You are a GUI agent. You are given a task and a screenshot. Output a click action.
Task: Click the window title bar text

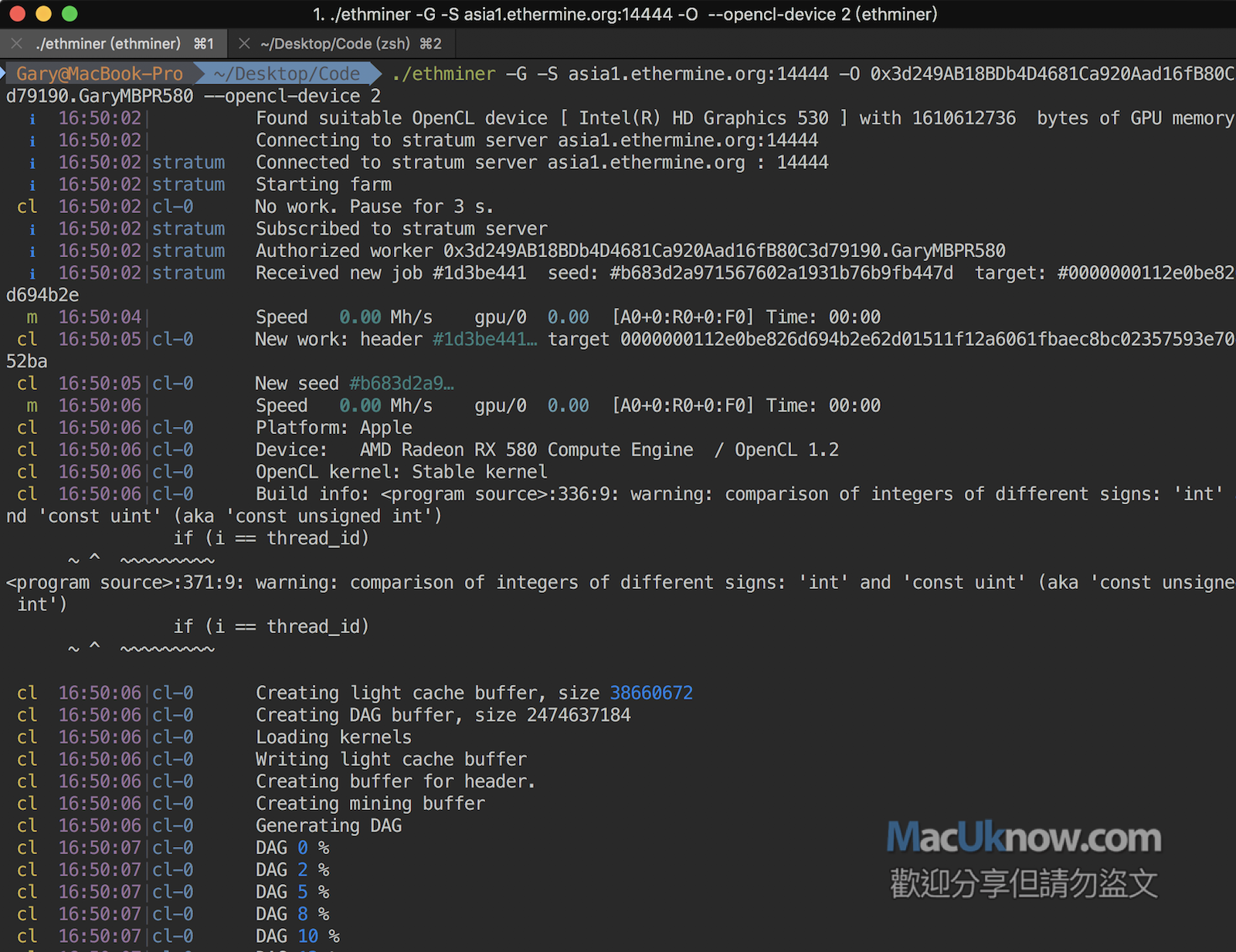pyautogui.click(x=624, y=14)
